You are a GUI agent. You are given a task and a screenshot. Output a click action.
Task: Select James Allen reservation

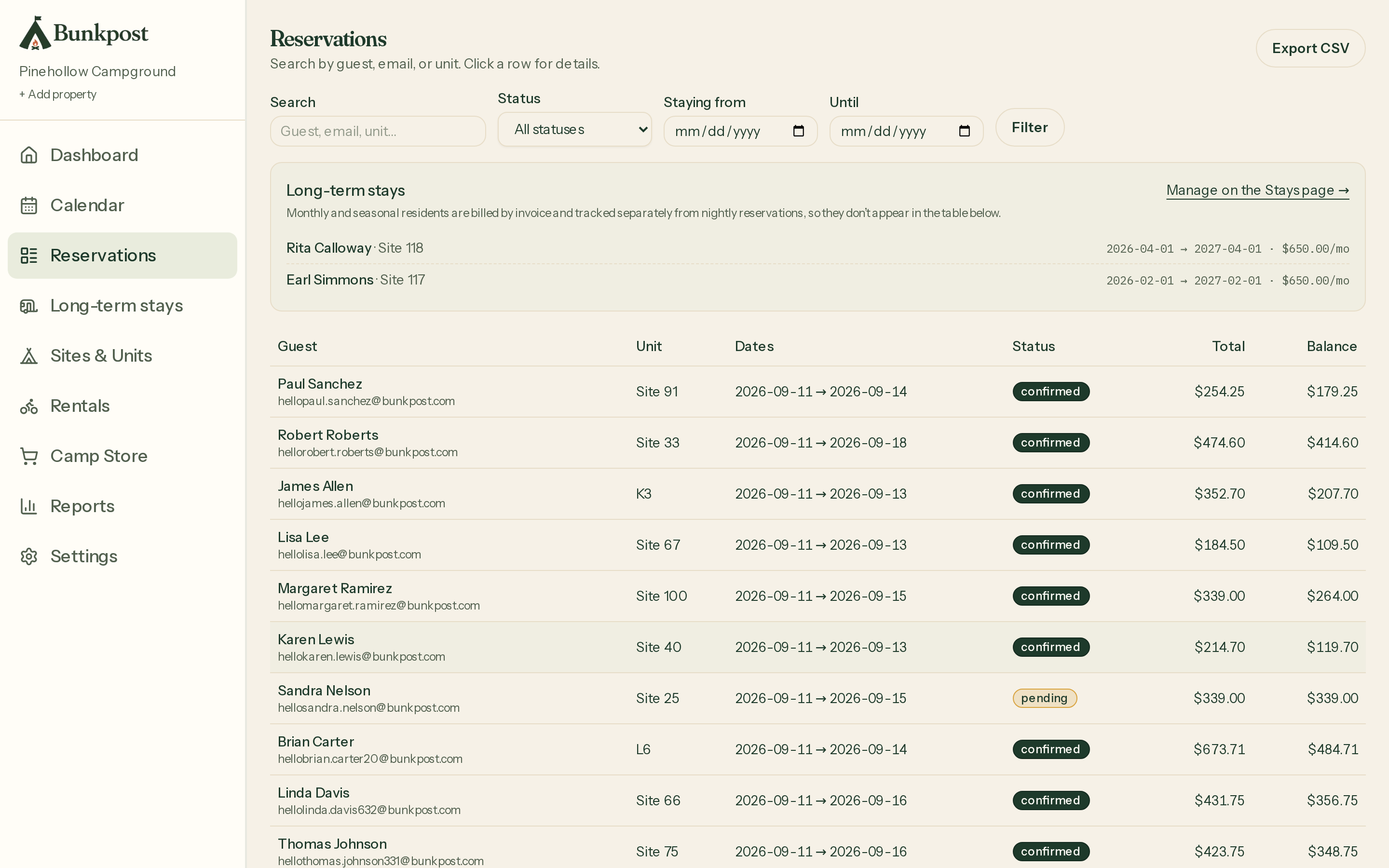[817, 494]
